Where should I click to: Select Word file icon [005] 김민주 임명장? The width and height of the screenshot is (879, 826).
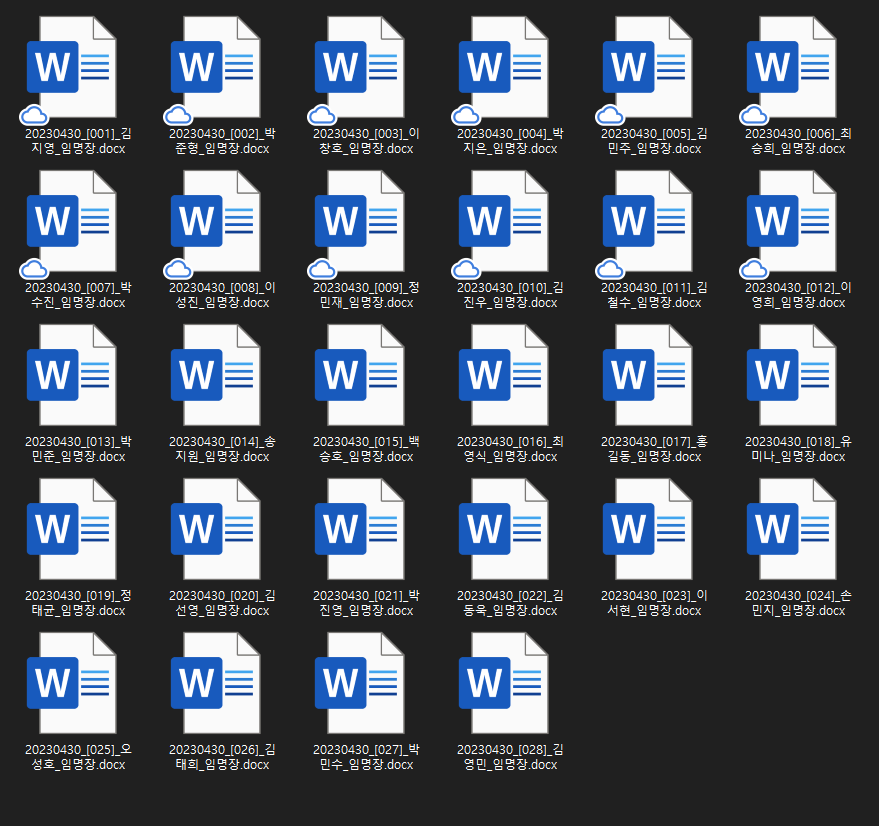pos(648,67)
